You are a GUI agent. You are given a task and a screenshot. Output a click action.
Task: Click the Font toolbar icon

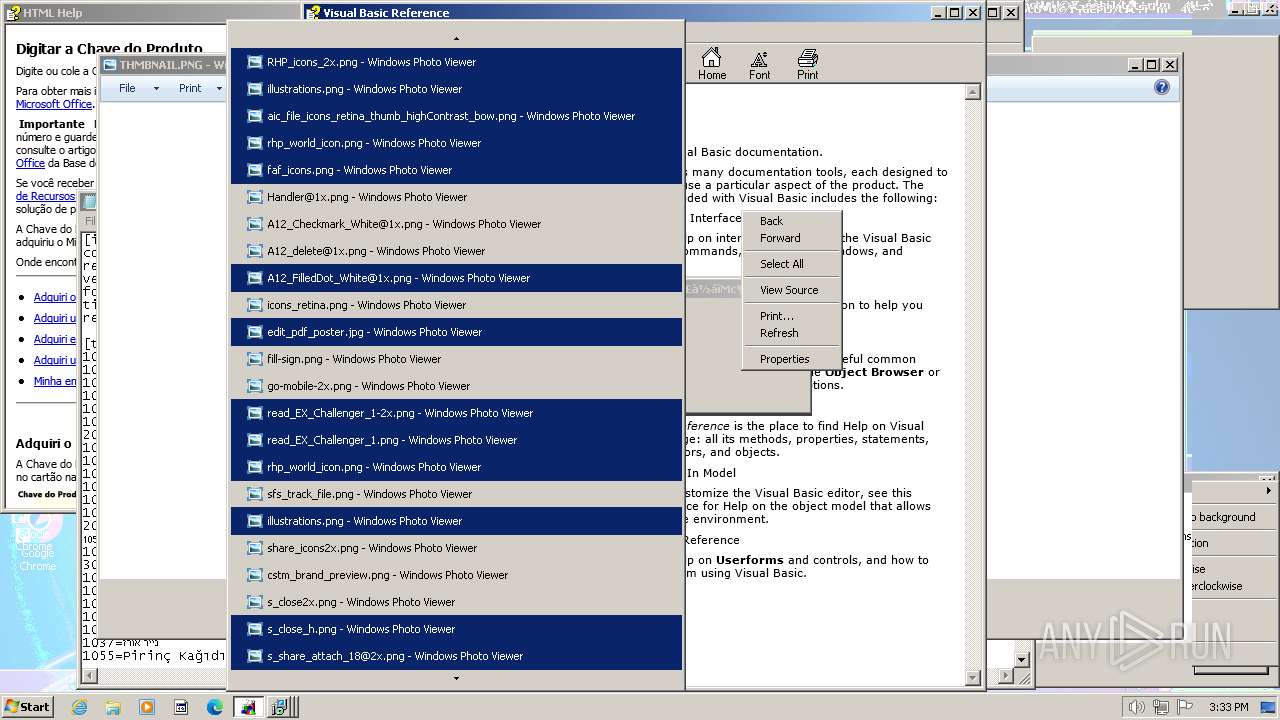pyautogui.click(x=759, y=63)
